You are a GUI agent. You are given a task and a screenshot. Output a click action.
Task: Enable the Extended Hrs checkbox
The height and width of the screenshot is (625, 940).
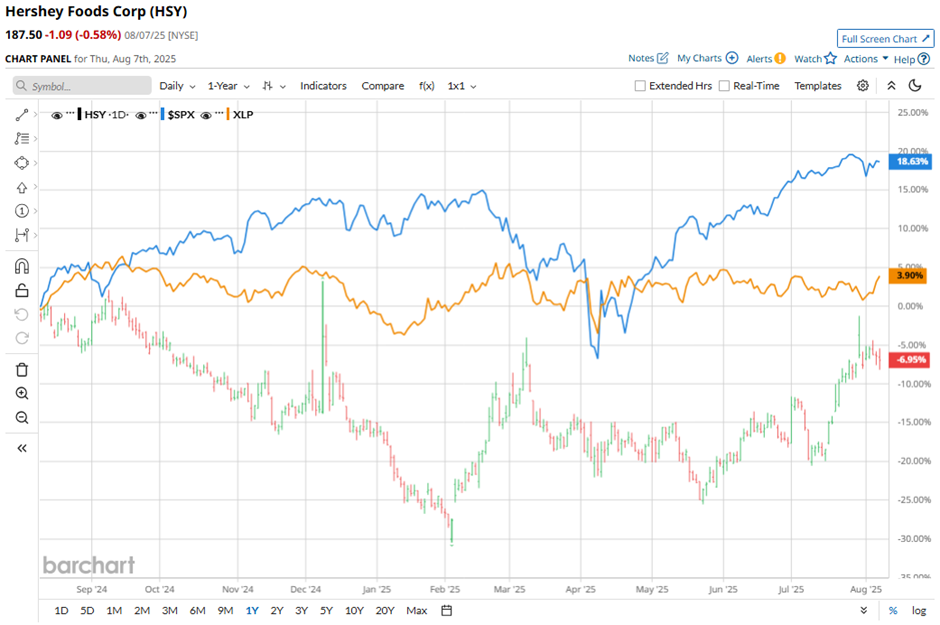click(640, 86)
